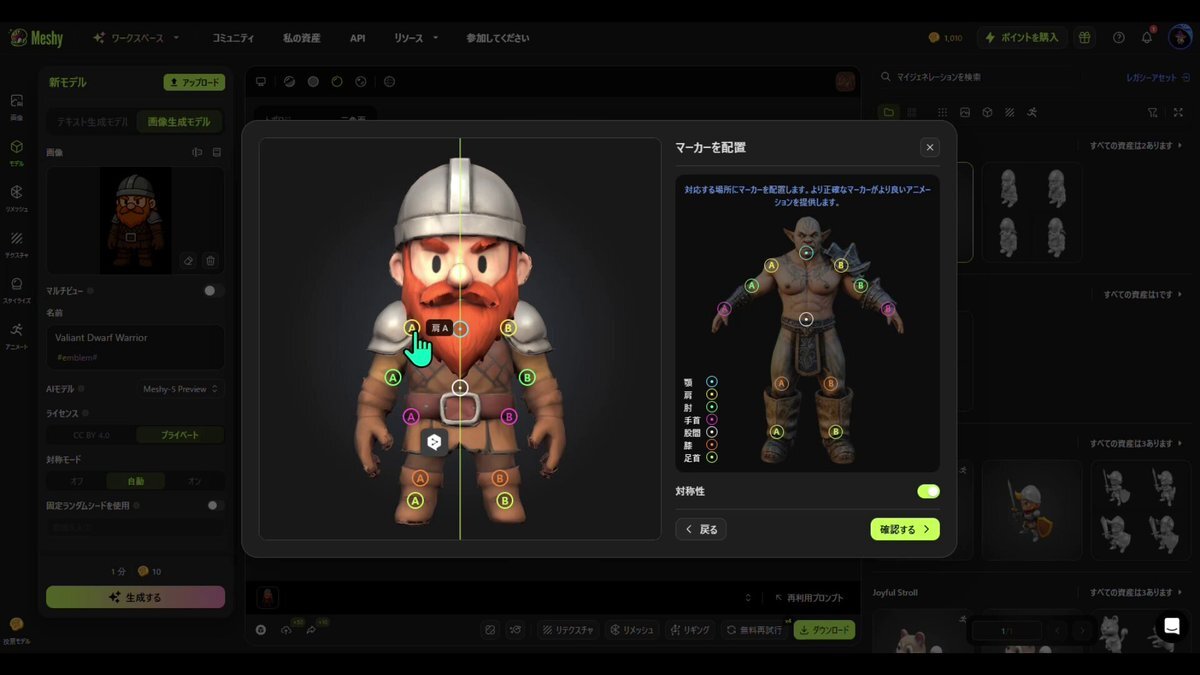Select the white groin marker above the belt buckle

tap(460, 387)
